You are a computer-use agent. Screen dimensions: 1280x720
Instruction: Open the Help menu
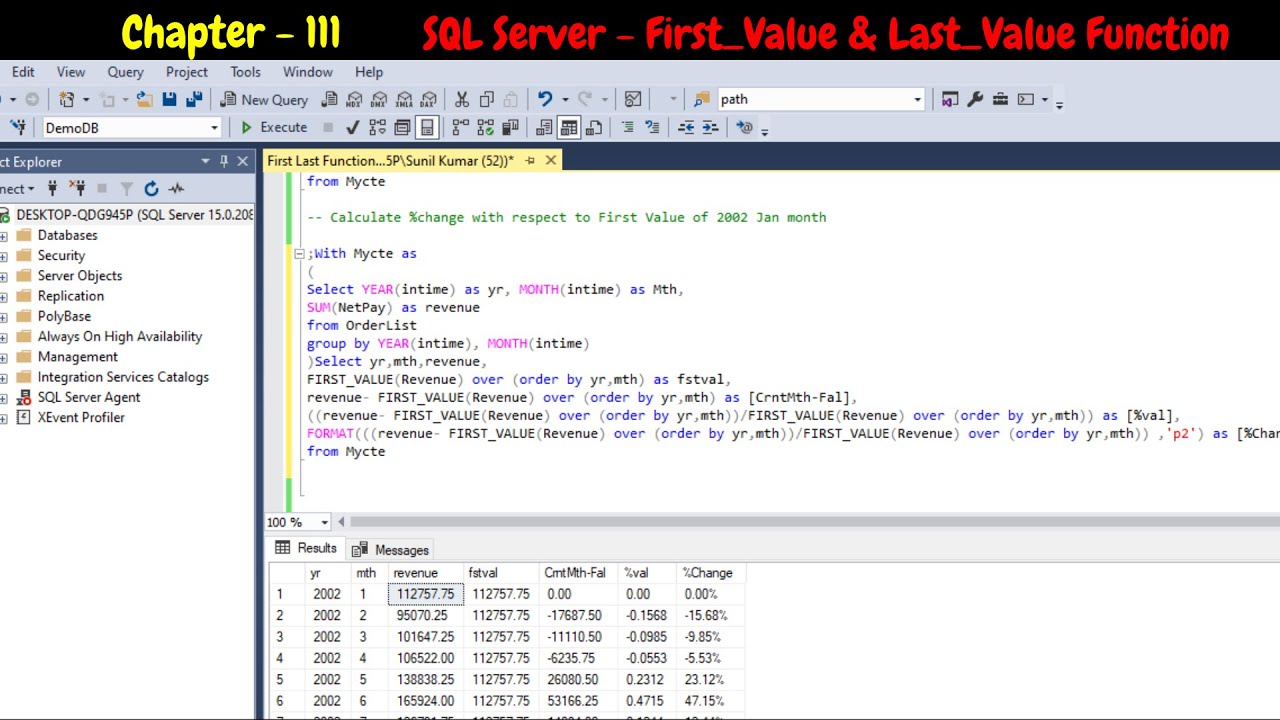pos(369,72)
